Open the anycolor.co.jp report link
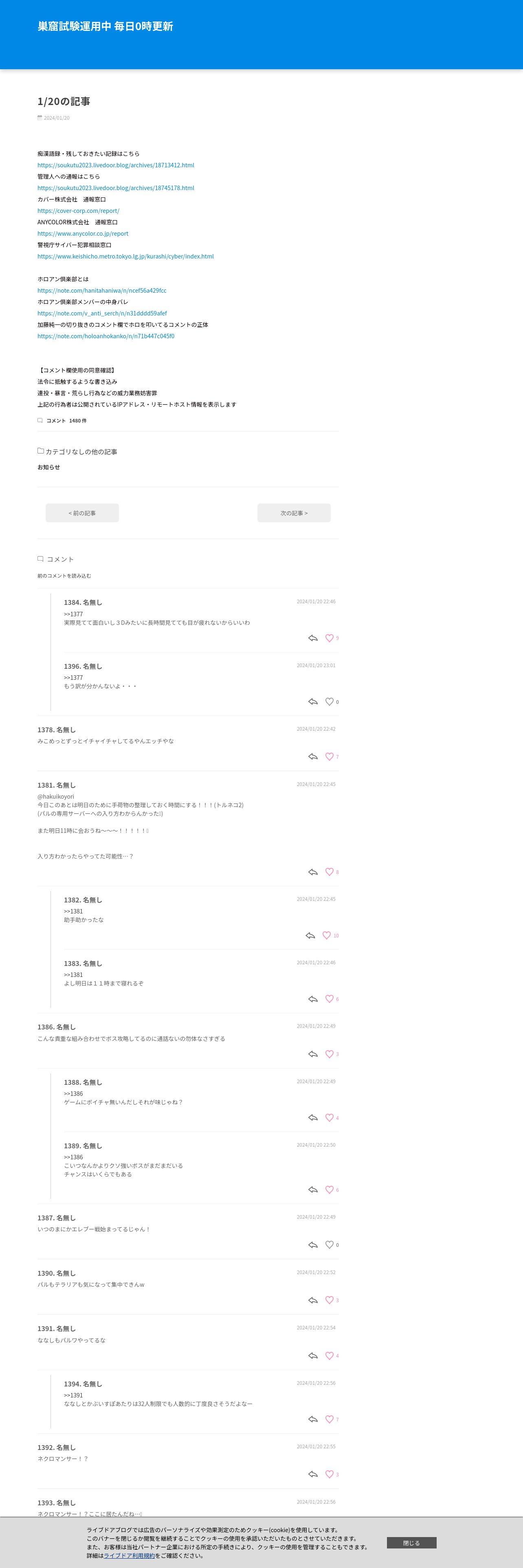This screenshot has width=523, height=1568. (x=83, y=234)
